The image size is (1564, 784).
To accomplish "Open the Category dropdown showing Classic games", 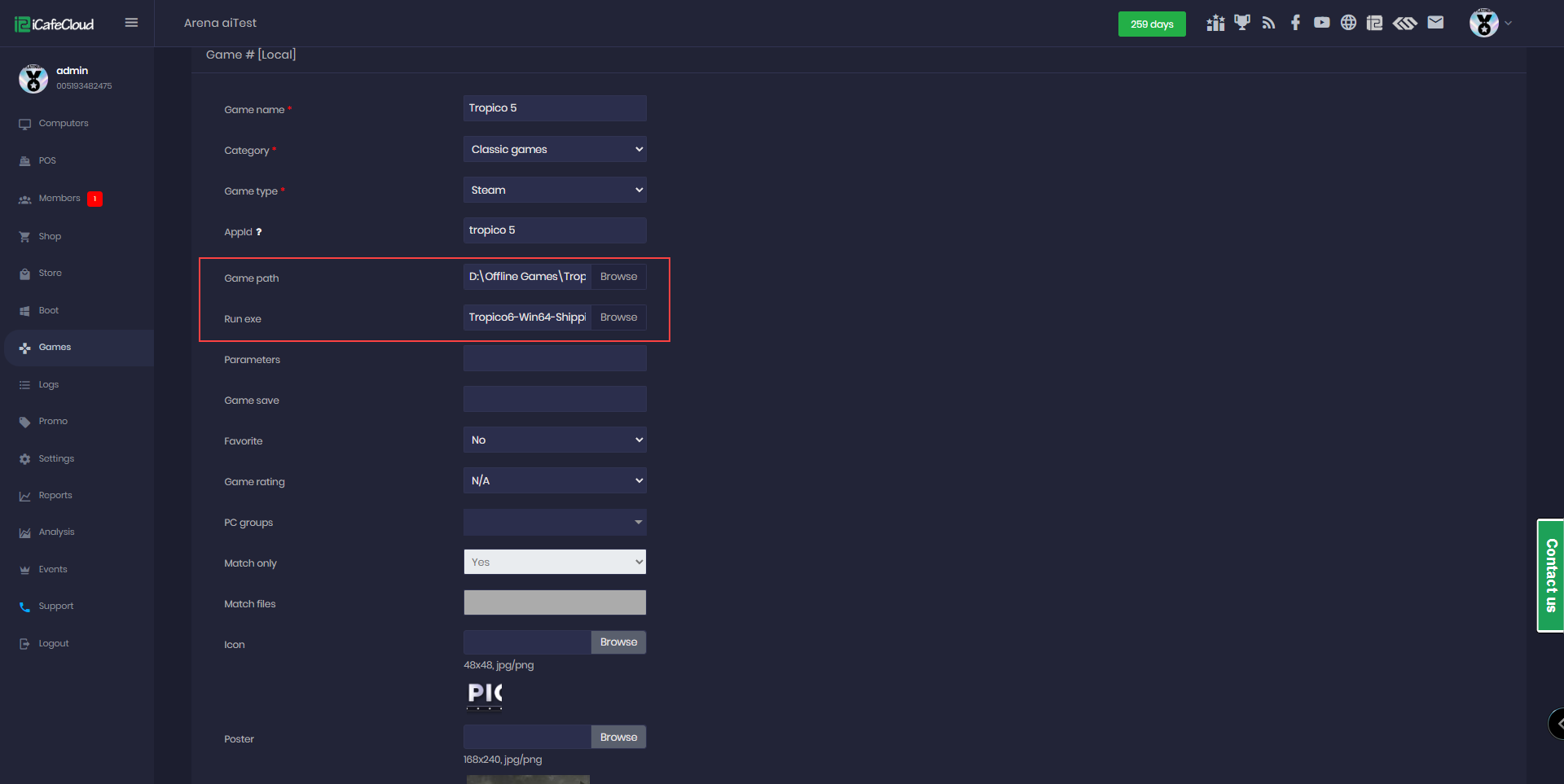I will point(555,149).
